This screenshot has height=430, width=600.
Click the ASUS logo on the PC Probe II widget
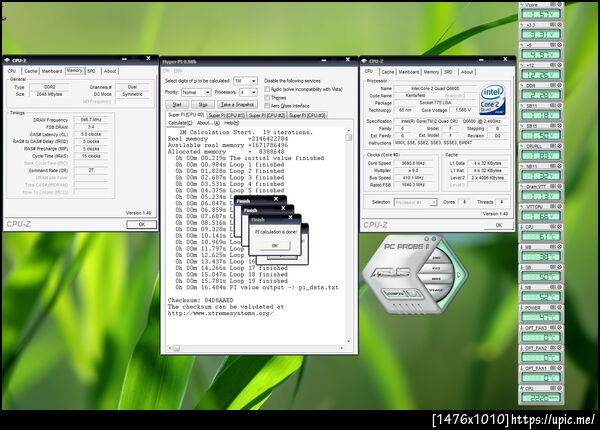point(391,273)
